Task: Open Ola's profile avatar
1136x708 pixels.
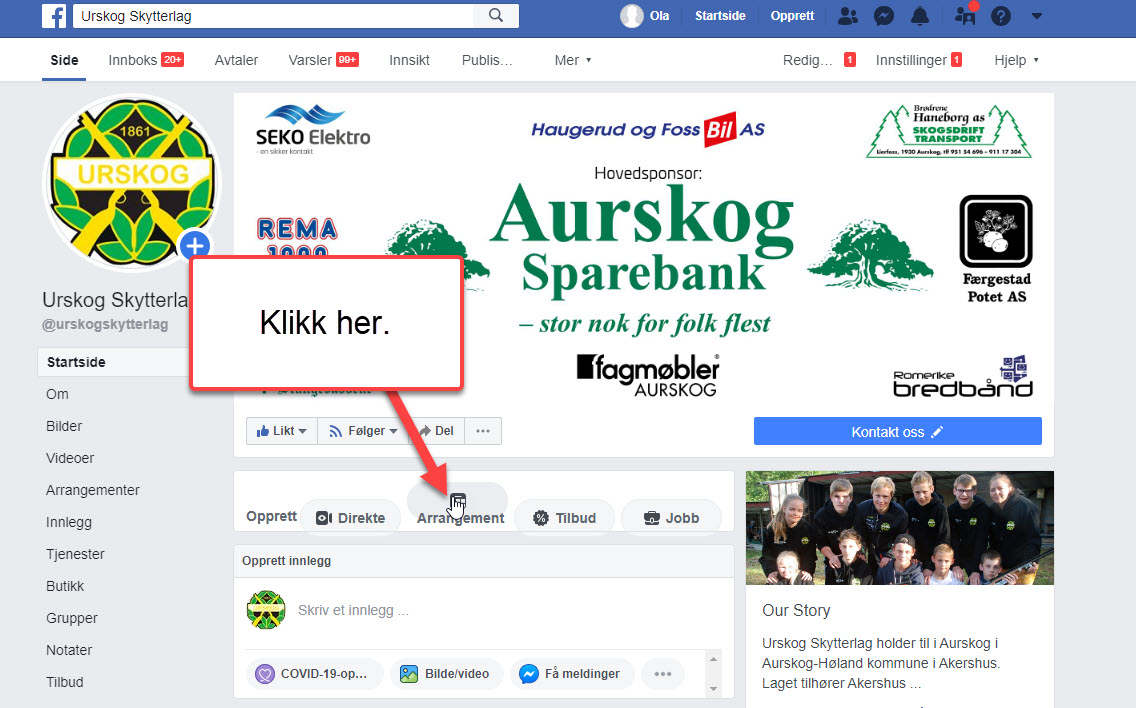Action: click(632, 16)
